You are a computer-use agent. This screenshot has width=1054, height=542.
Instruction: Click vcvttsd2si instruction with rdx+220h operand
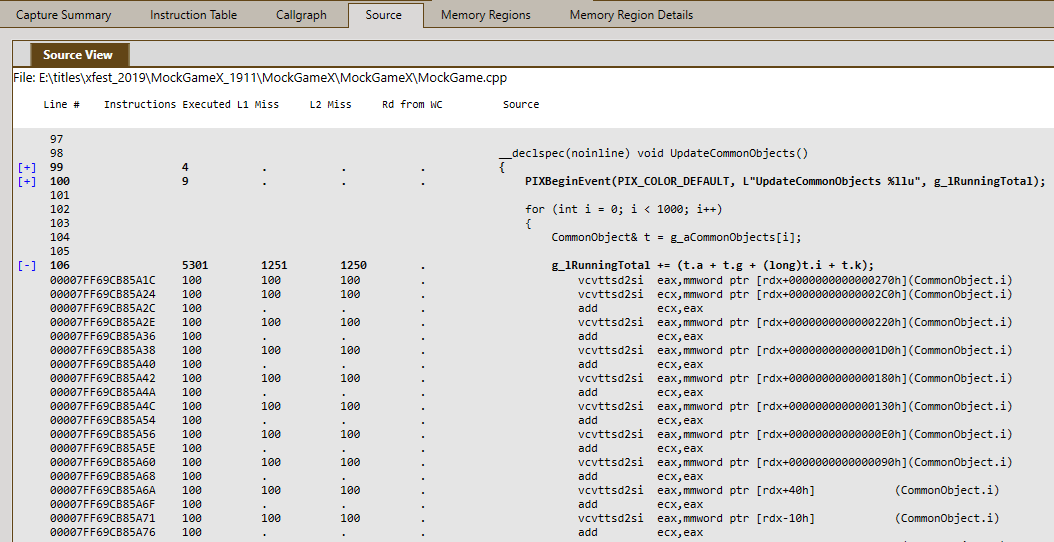(x=795, y=322)
